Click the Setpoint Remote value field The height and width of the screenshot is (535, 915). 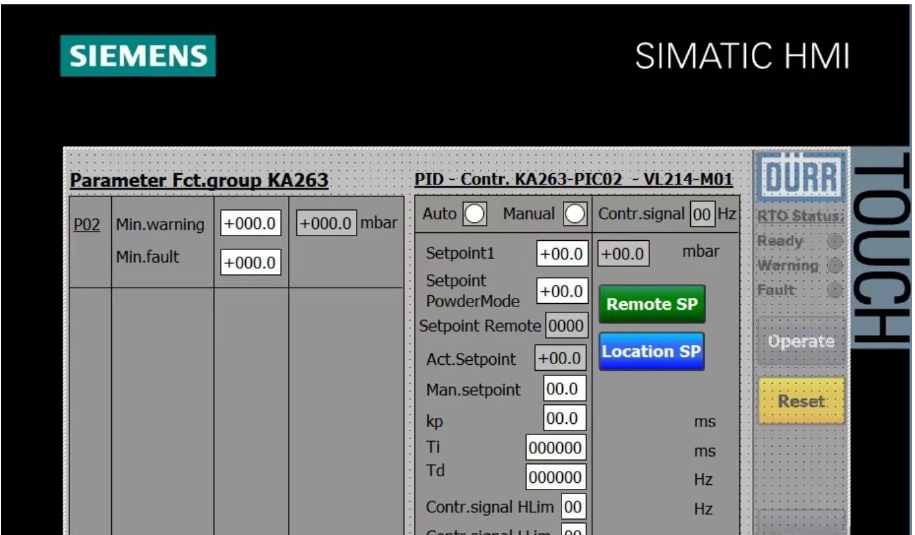tap(566, 326)
